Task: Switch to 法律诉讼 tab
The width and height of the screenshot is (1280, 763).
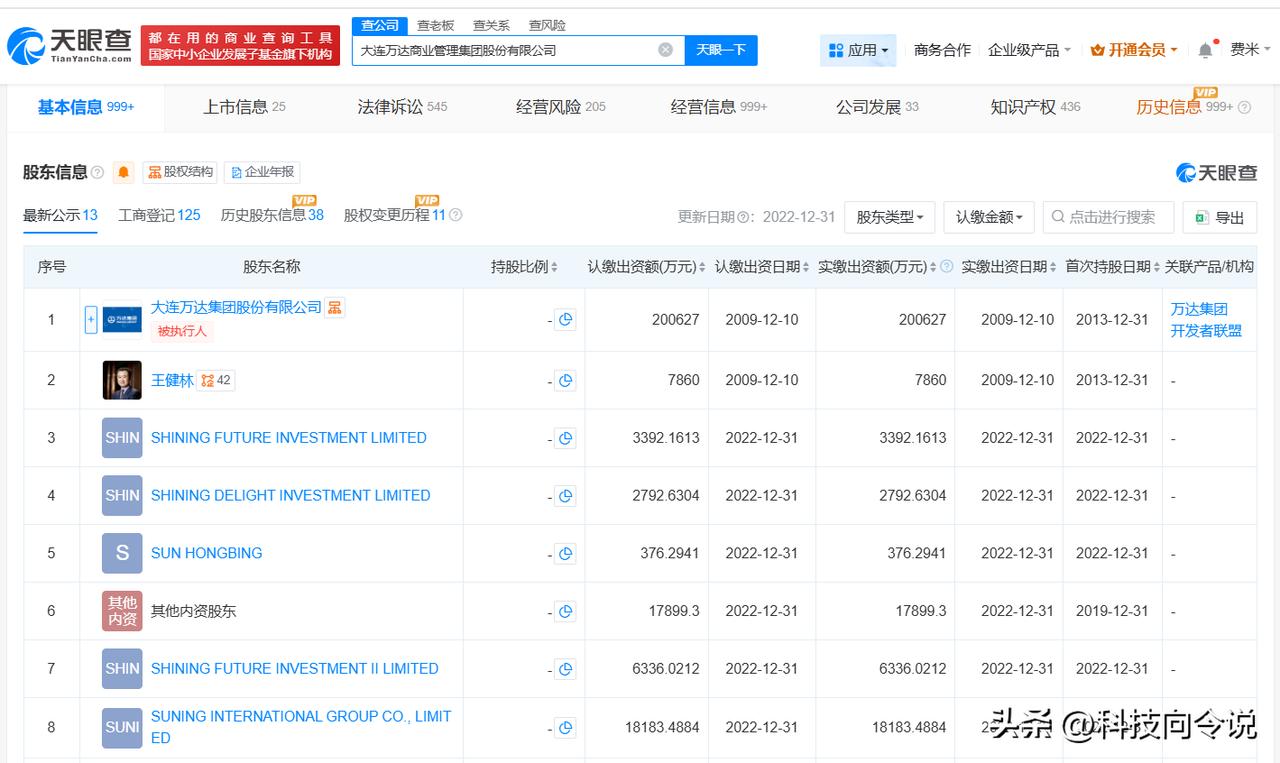Action: [x=402, y=107]
